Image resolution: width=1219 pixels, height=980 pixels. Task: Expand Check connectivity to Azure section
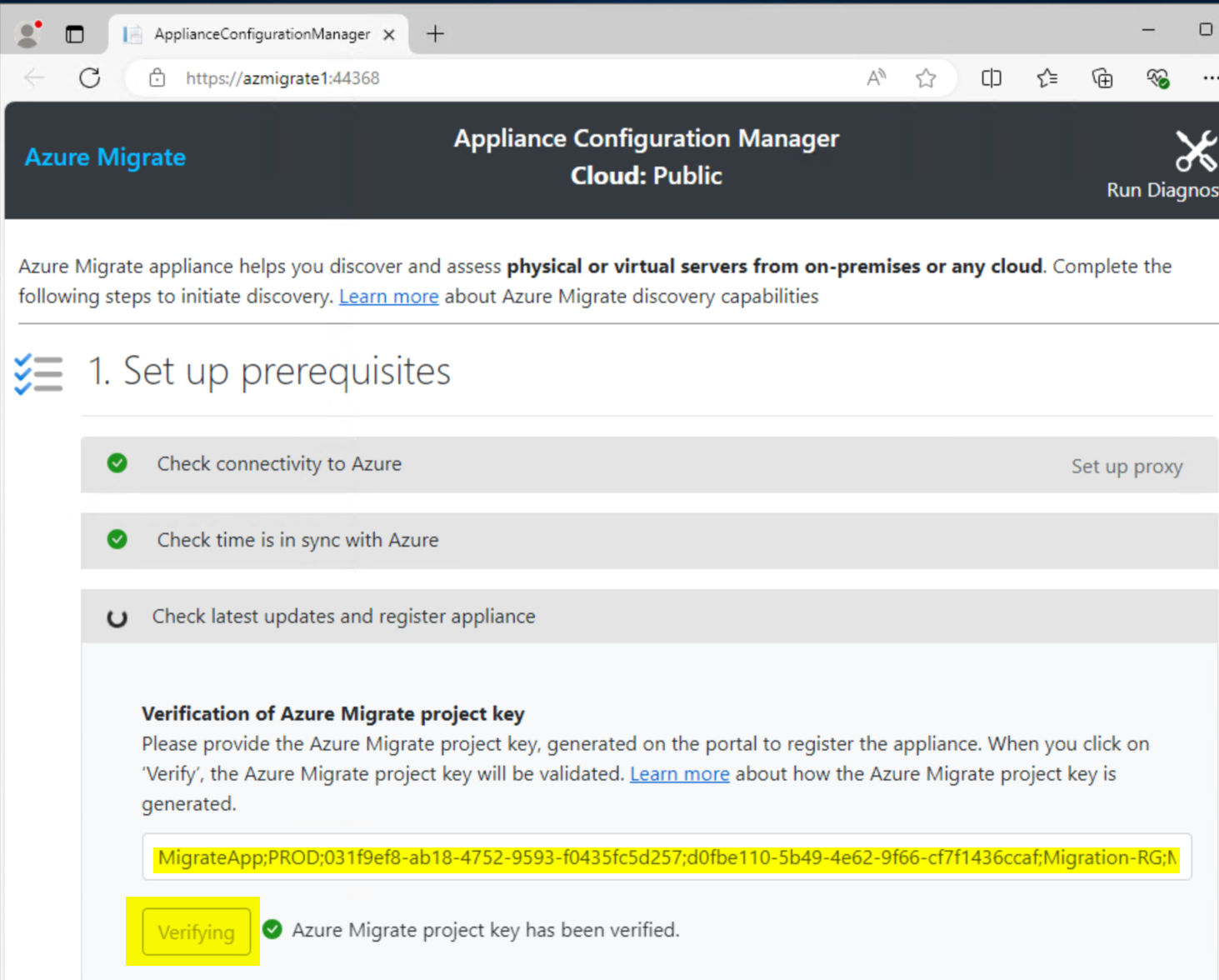[650, 464]
